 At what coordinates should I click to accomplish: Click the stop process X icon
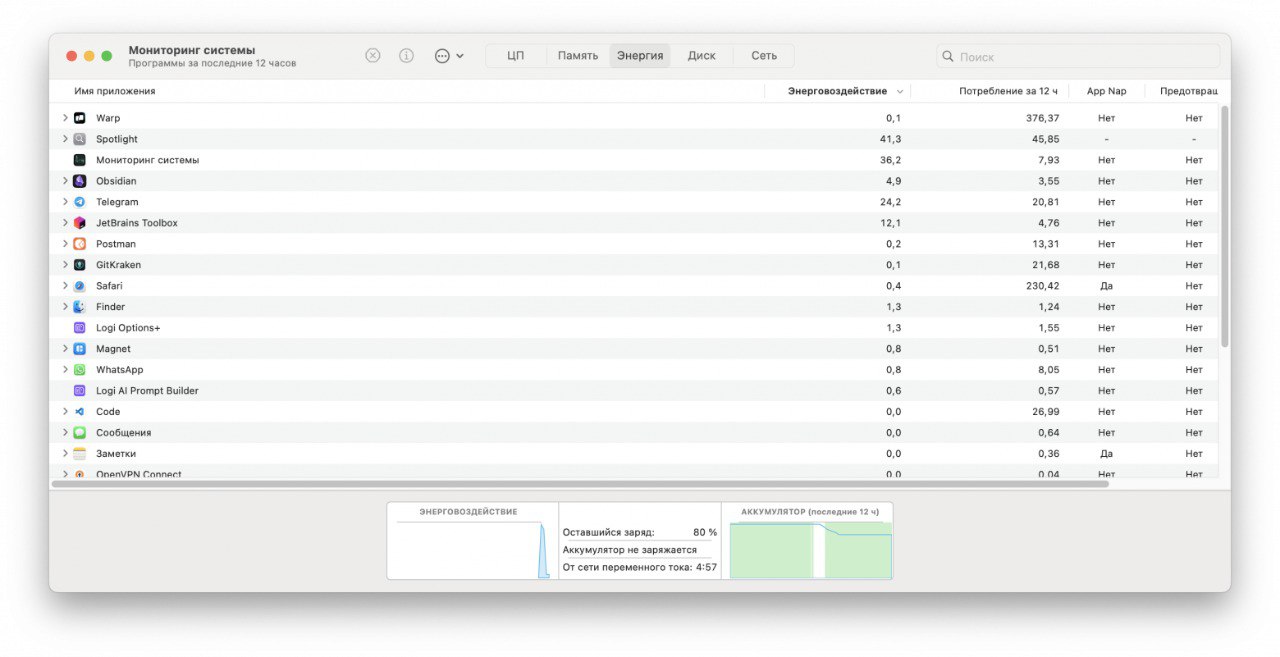(x=373, y=56)
